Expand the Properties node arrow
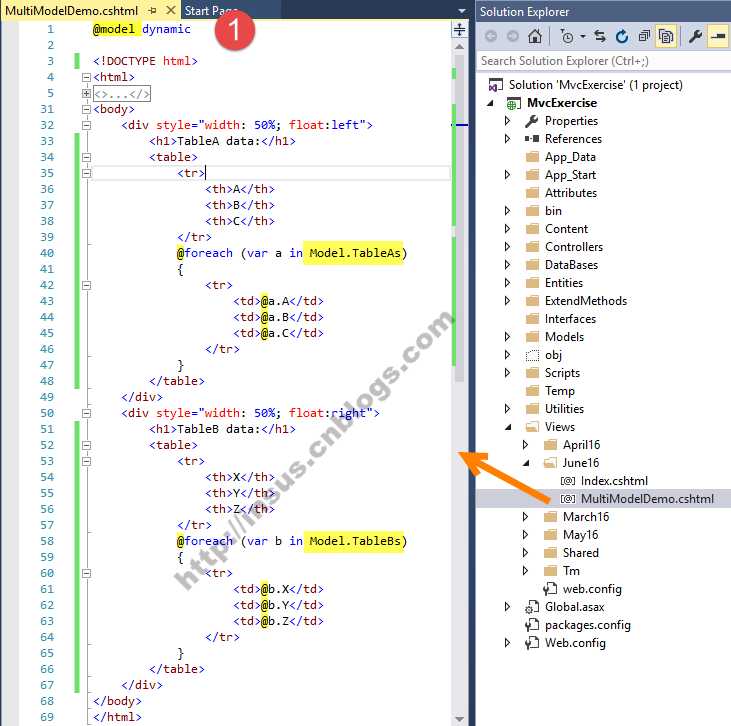Viewport: 731px width, 726px height. pos(507,121)
